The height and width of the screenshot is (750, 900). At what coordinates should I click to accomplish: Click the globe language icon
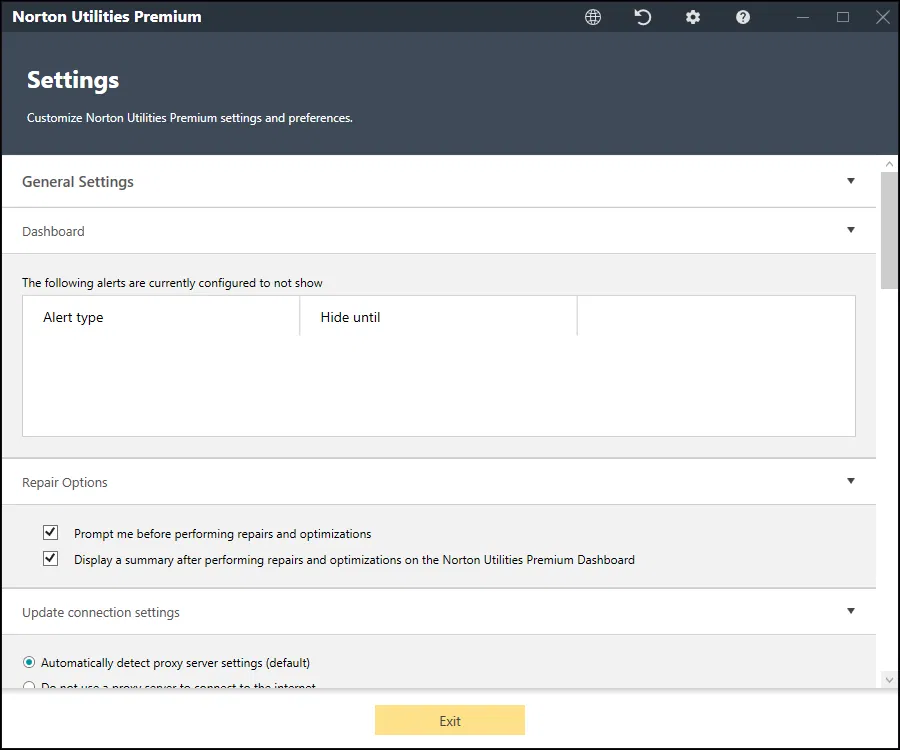tap(593, 17)
